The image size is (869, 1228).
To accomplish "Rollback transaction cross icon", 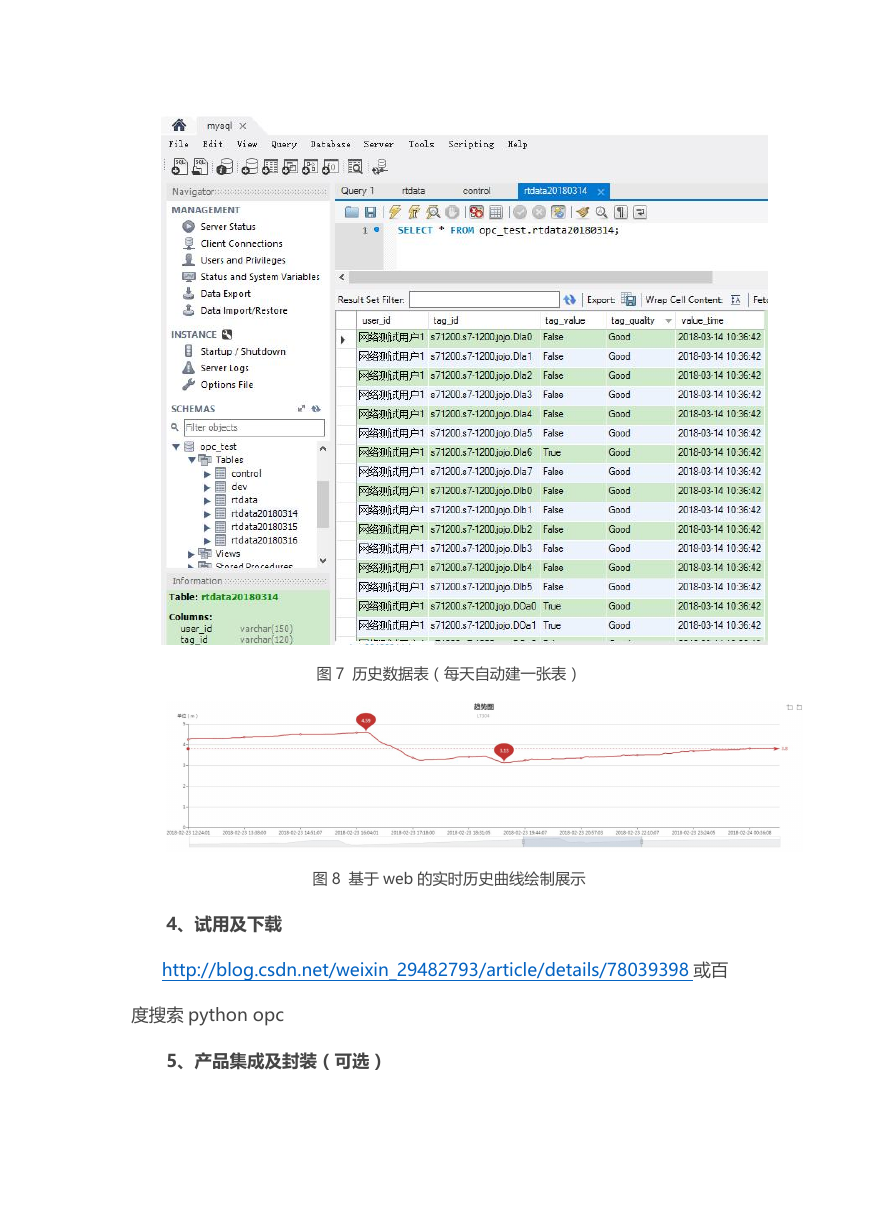I will pyautogui.click(x=539, y=213).
